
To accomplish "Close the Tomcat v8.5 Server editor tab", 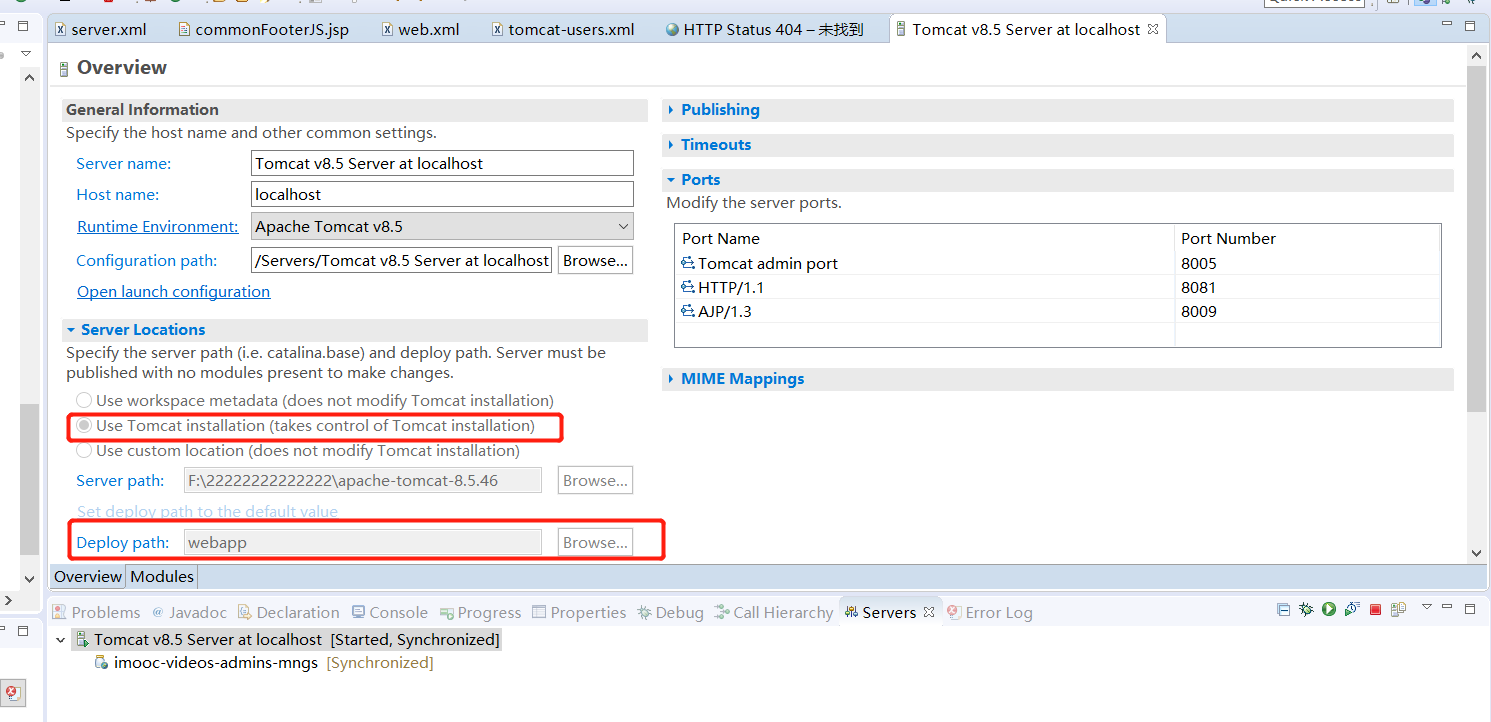I will [x=1152, y=29].
